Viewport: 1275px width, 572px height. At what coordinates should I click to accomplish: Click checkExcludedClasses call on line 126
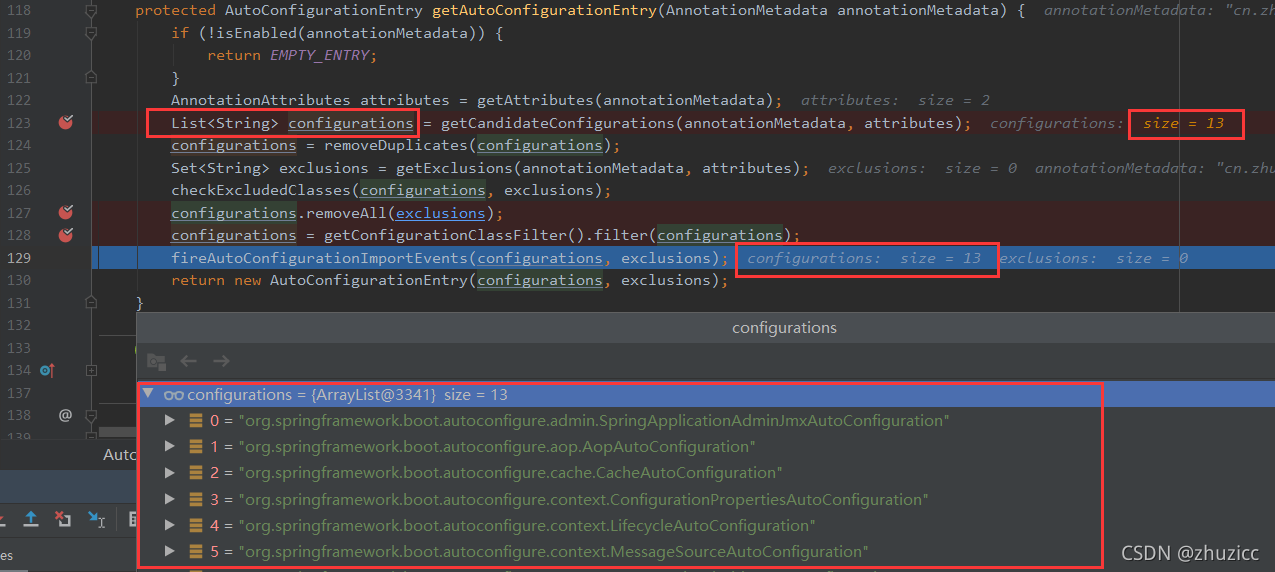pyautogui.click(x=261, y=190)
